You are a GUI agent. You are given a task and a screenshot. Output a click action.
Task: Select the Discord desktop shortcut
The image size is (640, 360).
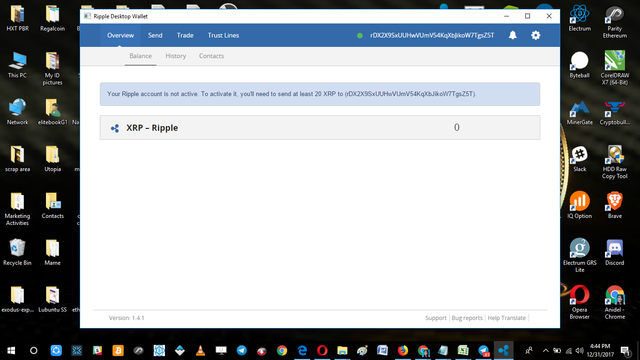tap(614, 253)
